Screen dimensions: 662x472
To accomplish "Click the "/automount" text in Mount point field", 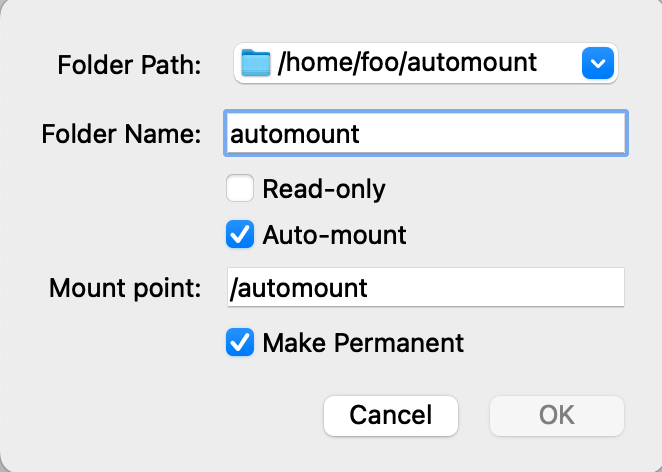I will pos(299,289).
